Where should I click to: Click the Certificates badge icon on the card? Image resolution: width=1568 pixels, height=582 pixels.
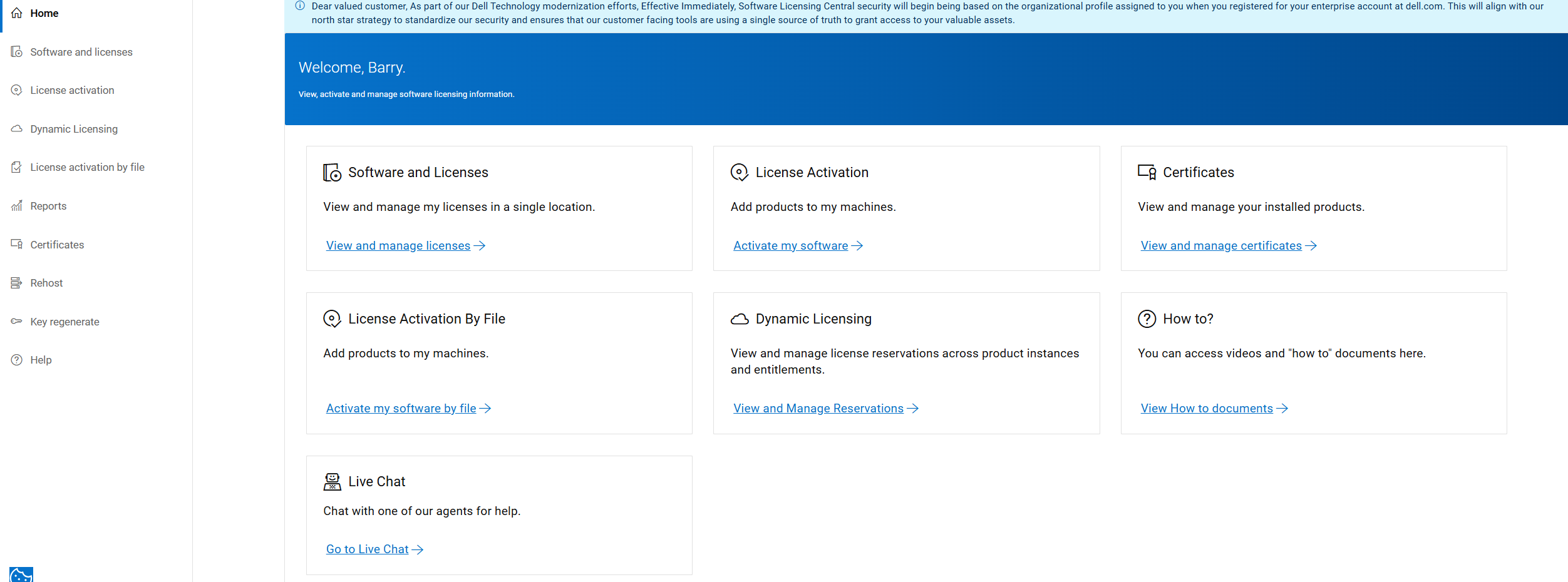click(x=1145, y=172)
